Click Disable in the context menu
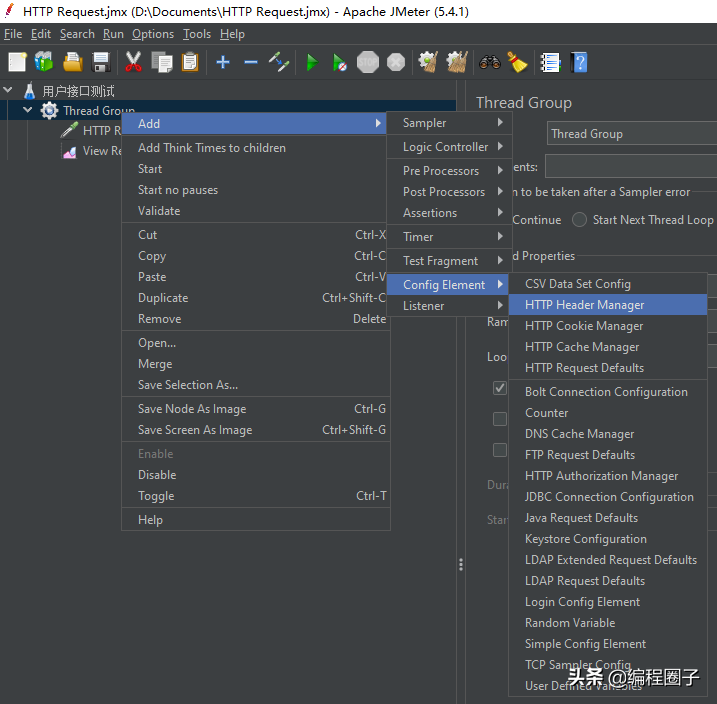 tap(255, 475)
